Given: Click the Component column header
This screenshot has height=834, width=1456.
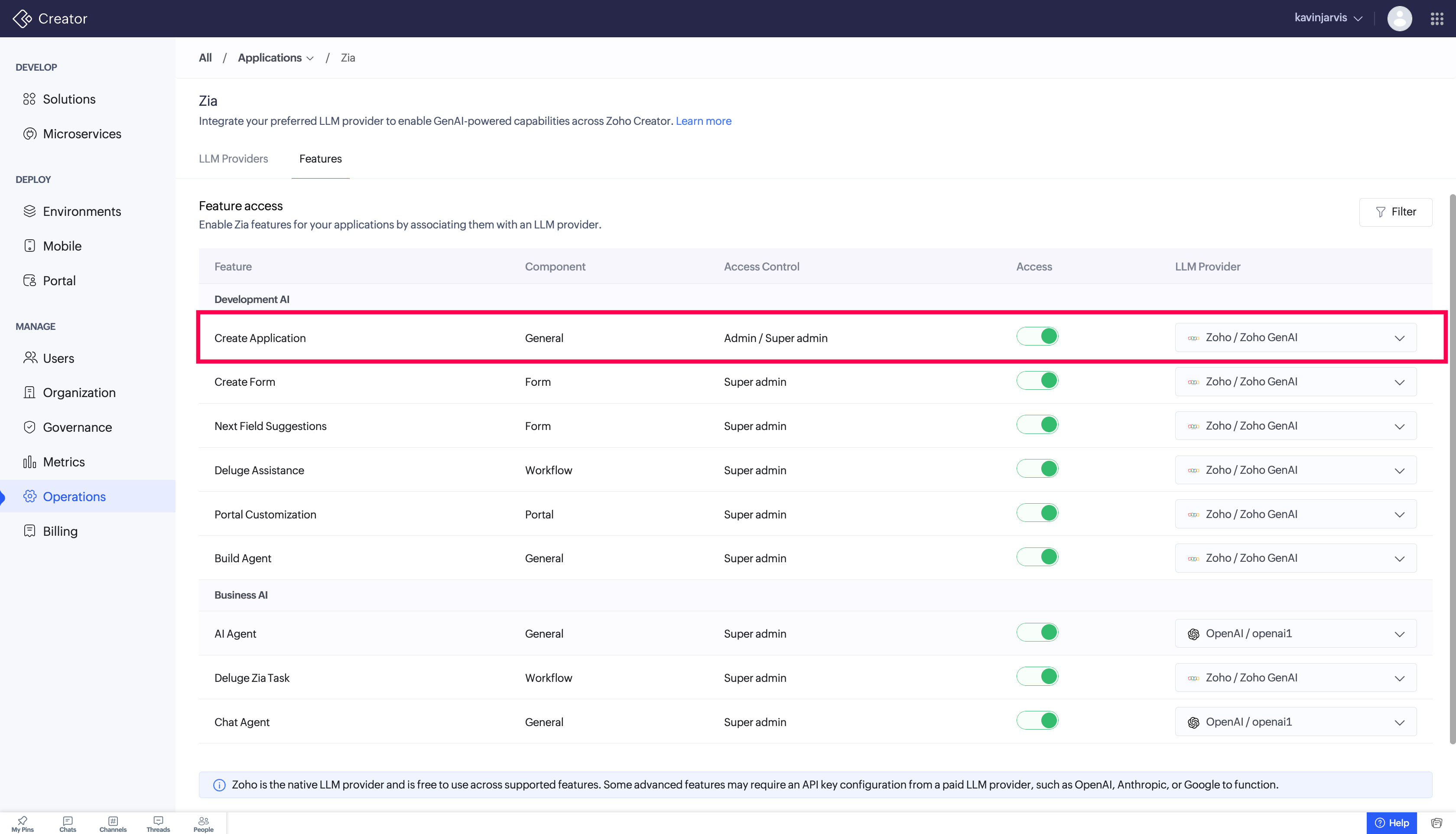Looking at the screenshot, I should tap(555, 266).
